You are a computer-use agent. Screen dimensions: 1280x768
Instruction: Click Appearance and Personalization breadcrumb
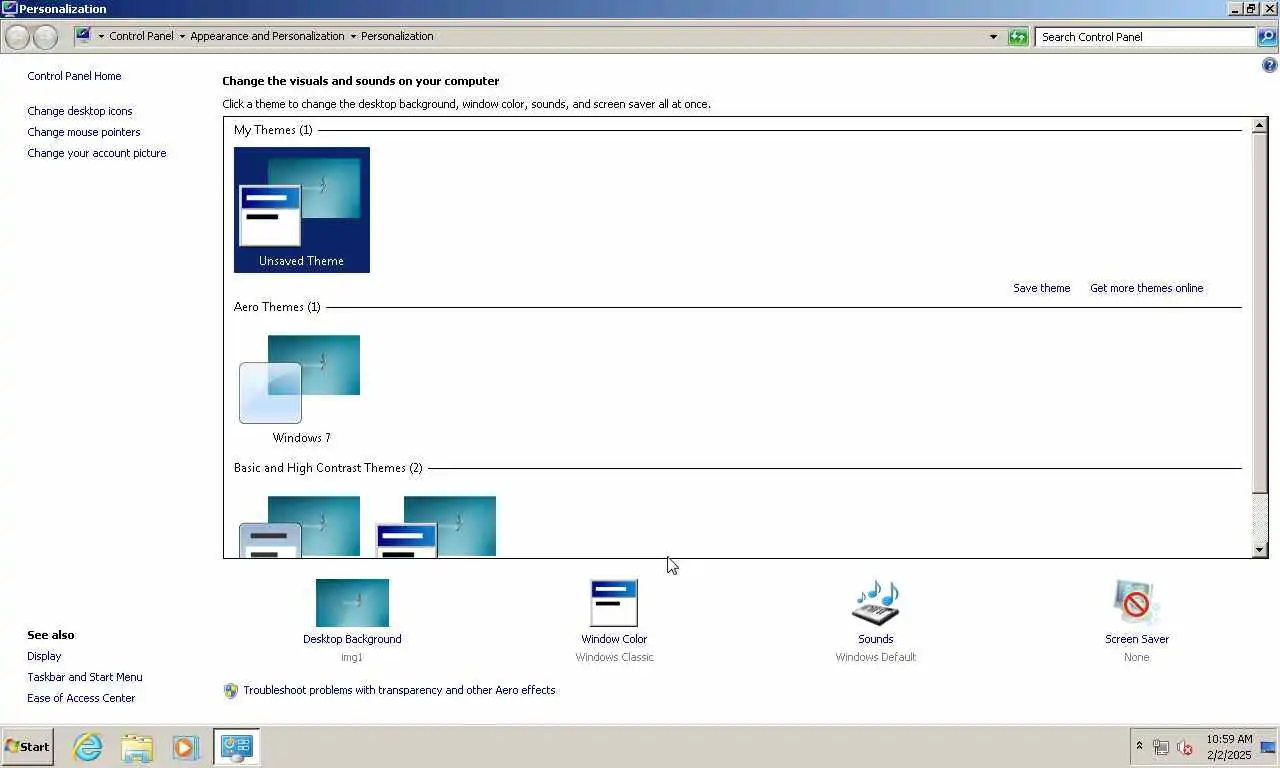point(267,36)
